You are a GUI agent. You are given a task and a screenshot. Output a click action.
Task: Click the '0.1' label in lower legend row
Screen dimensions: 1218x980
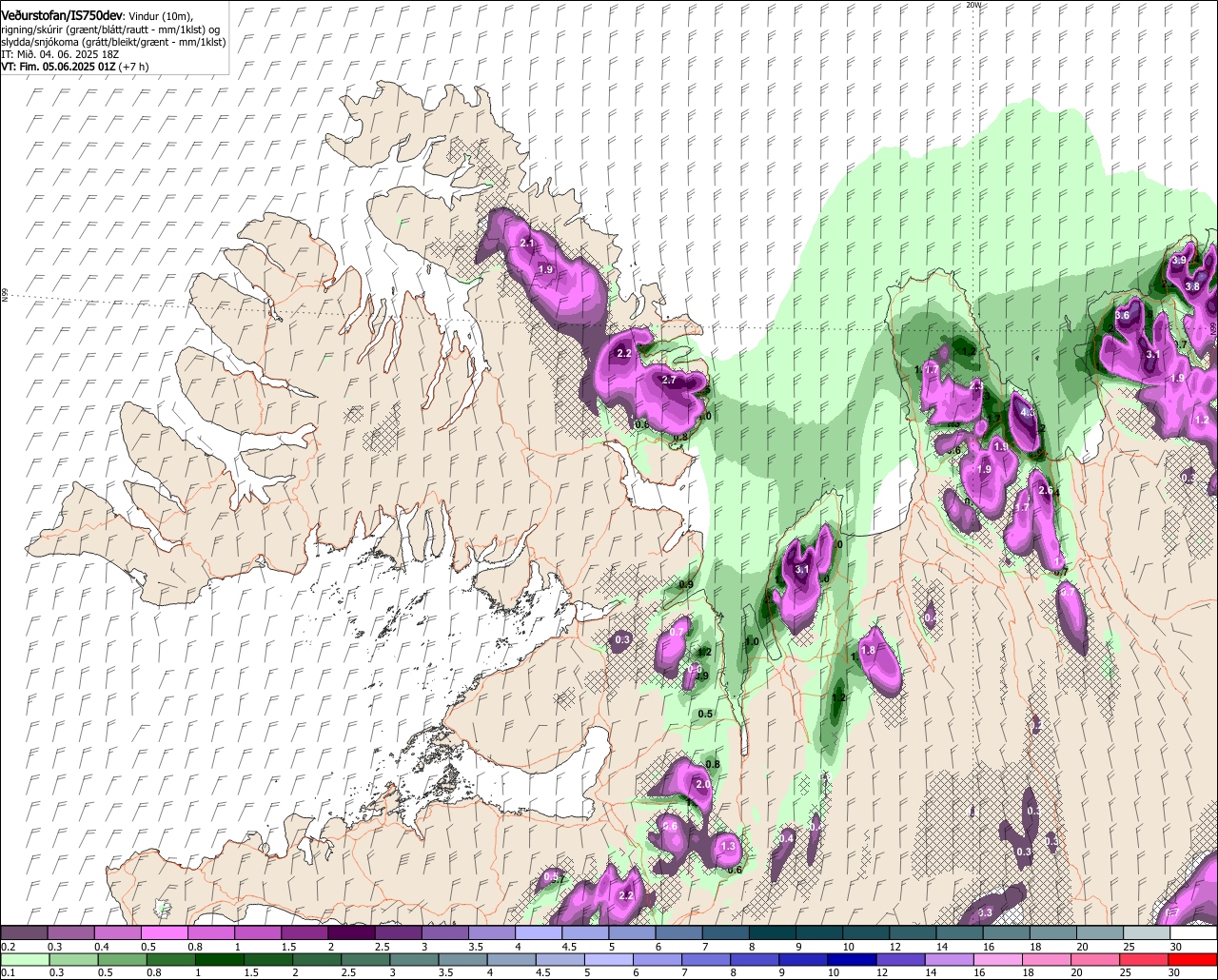(9, 972)
